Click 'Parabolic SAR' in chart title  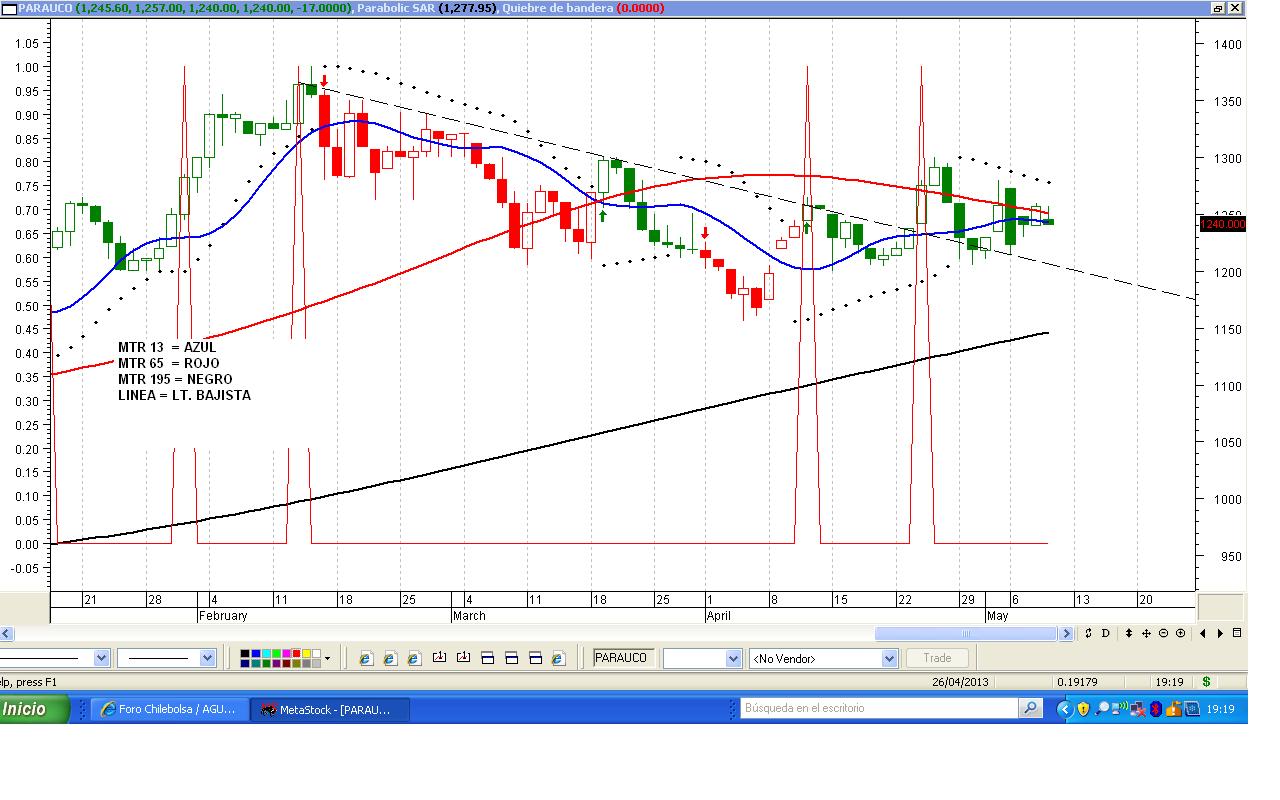[396, 8]
